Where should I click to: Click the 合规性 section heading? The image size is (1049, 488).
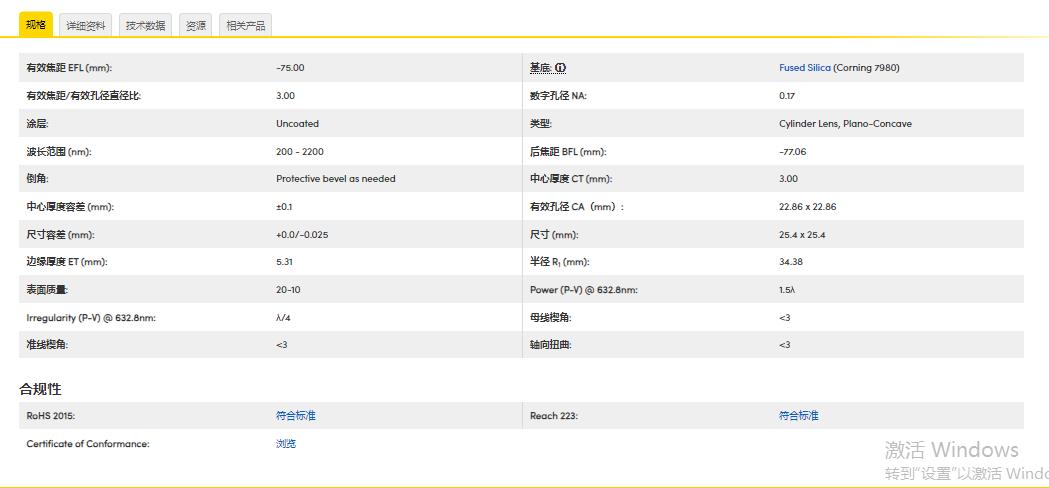coord(40,389)
